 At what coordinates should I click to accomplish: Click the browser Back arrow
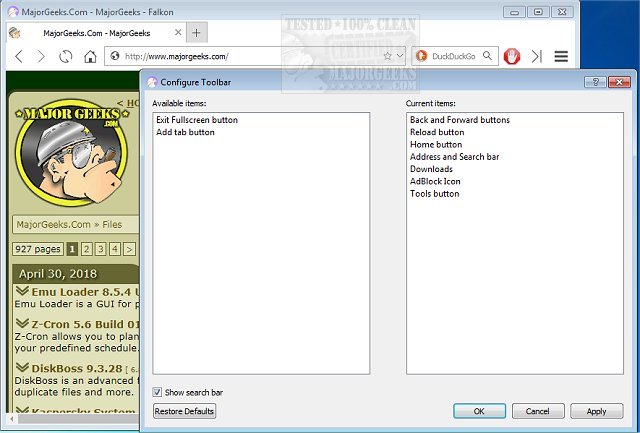coord(19,56)
